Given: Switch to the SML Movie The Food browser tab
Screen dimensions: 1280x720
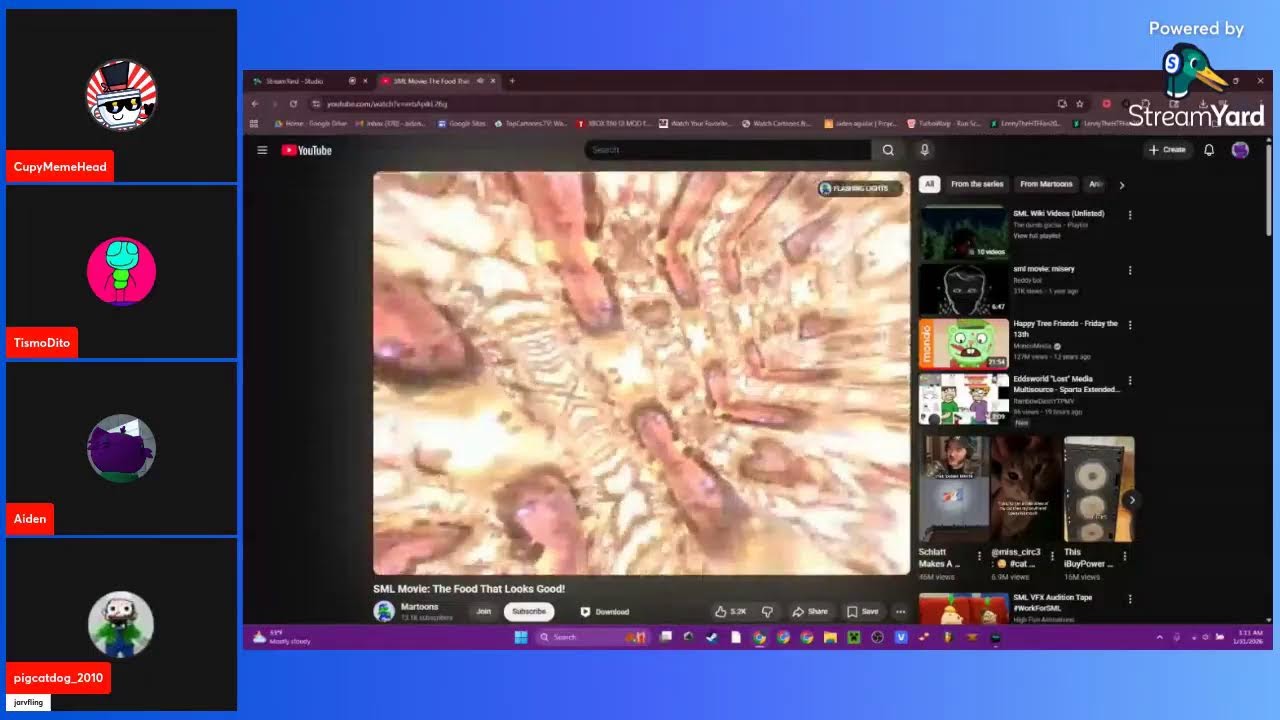Looking at the screenshot, I should coord(437,81).
